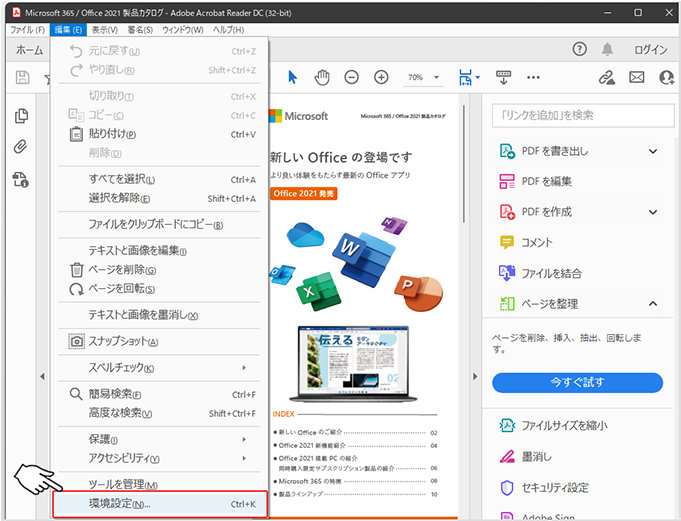Click the scroll mode keyboard icon
Viewport: 681px width, 521px height.
[x=503, y=77]
